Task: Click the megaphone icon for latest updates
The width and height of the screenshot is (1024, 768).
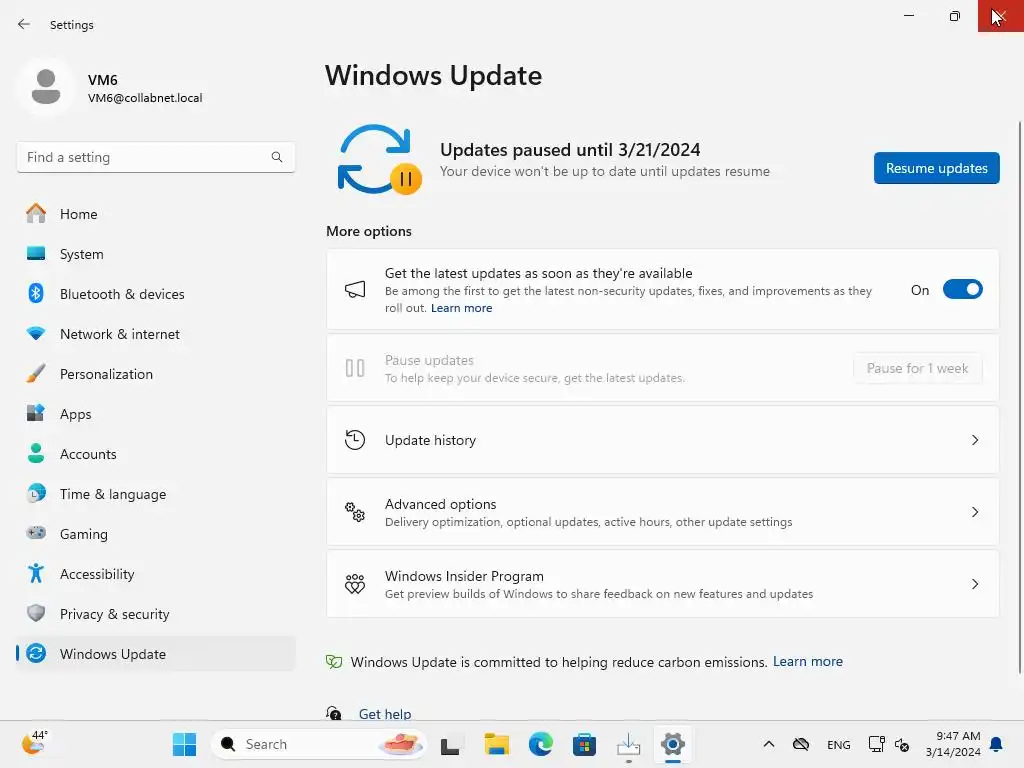Action: pos(355,289)
